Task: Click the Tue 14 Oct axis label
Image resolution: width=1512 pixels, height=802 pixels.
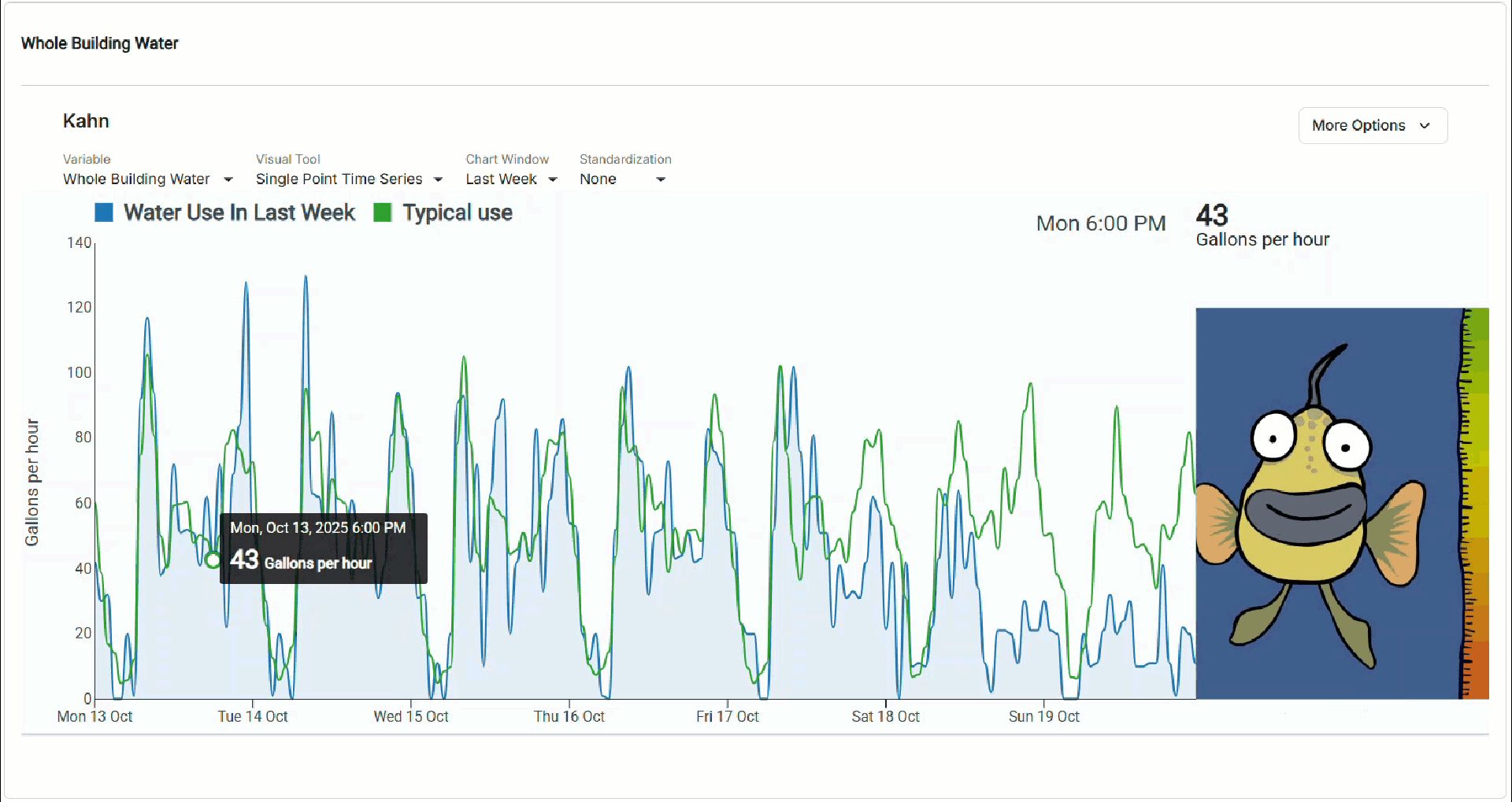Action: point(253,717)
